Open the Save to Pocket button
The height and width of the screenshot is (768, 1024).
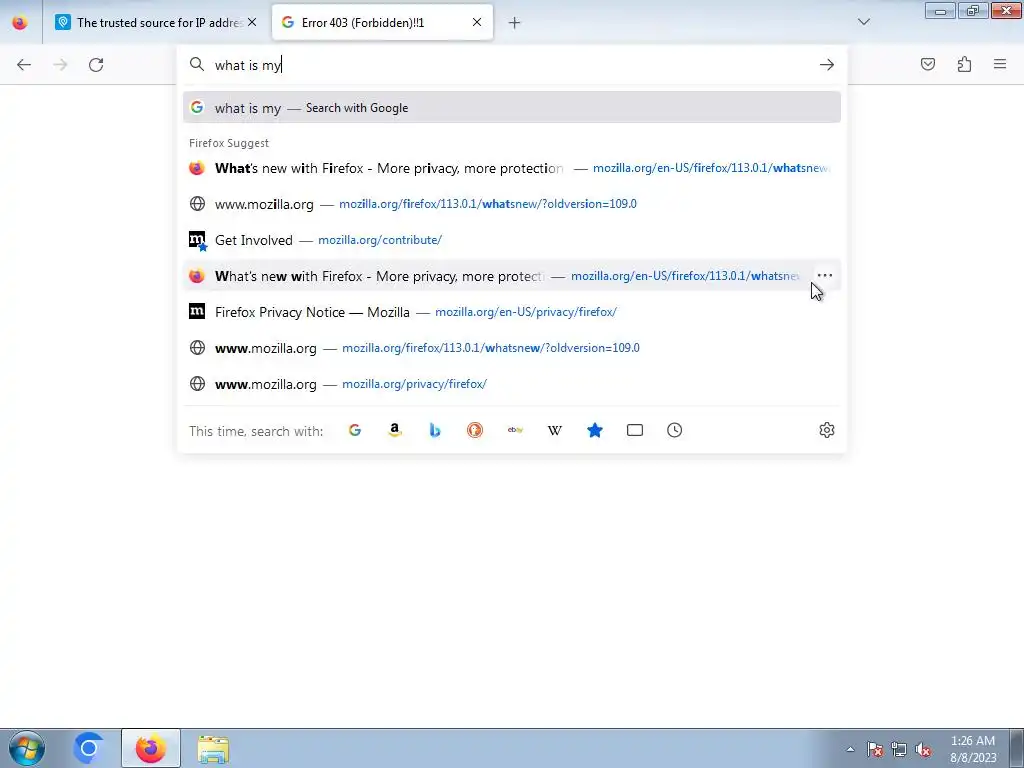tap(928, 64)
